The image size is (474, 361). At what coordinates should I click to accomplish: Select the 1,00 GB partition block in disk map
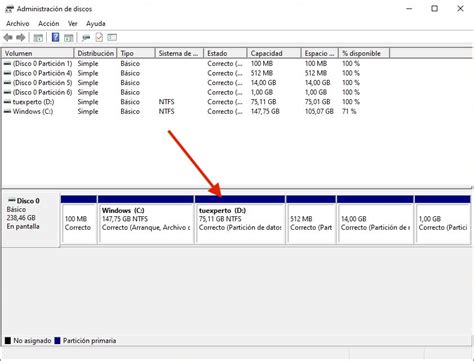[443, 220]
